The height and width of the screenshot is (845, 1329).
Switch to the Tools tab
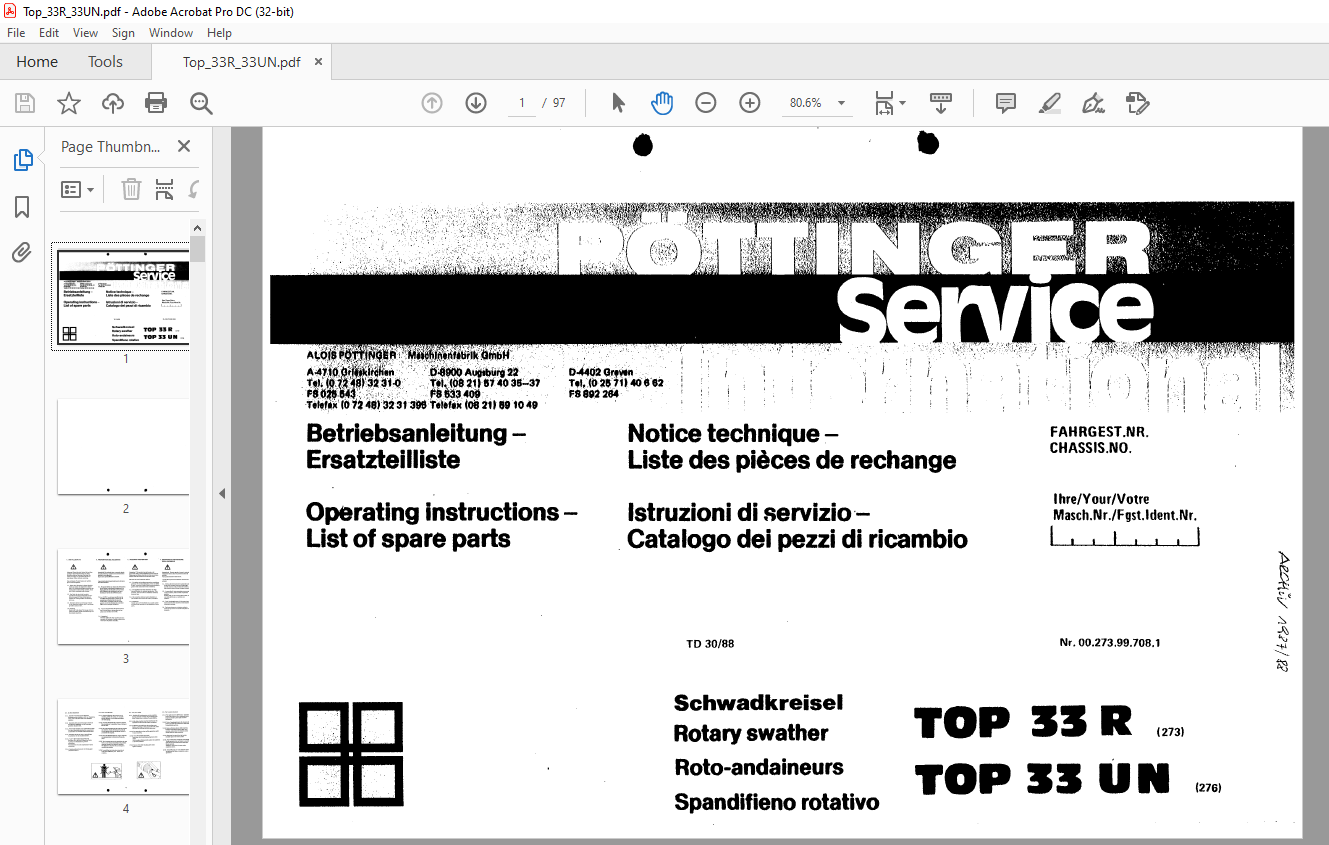point(105,62)
